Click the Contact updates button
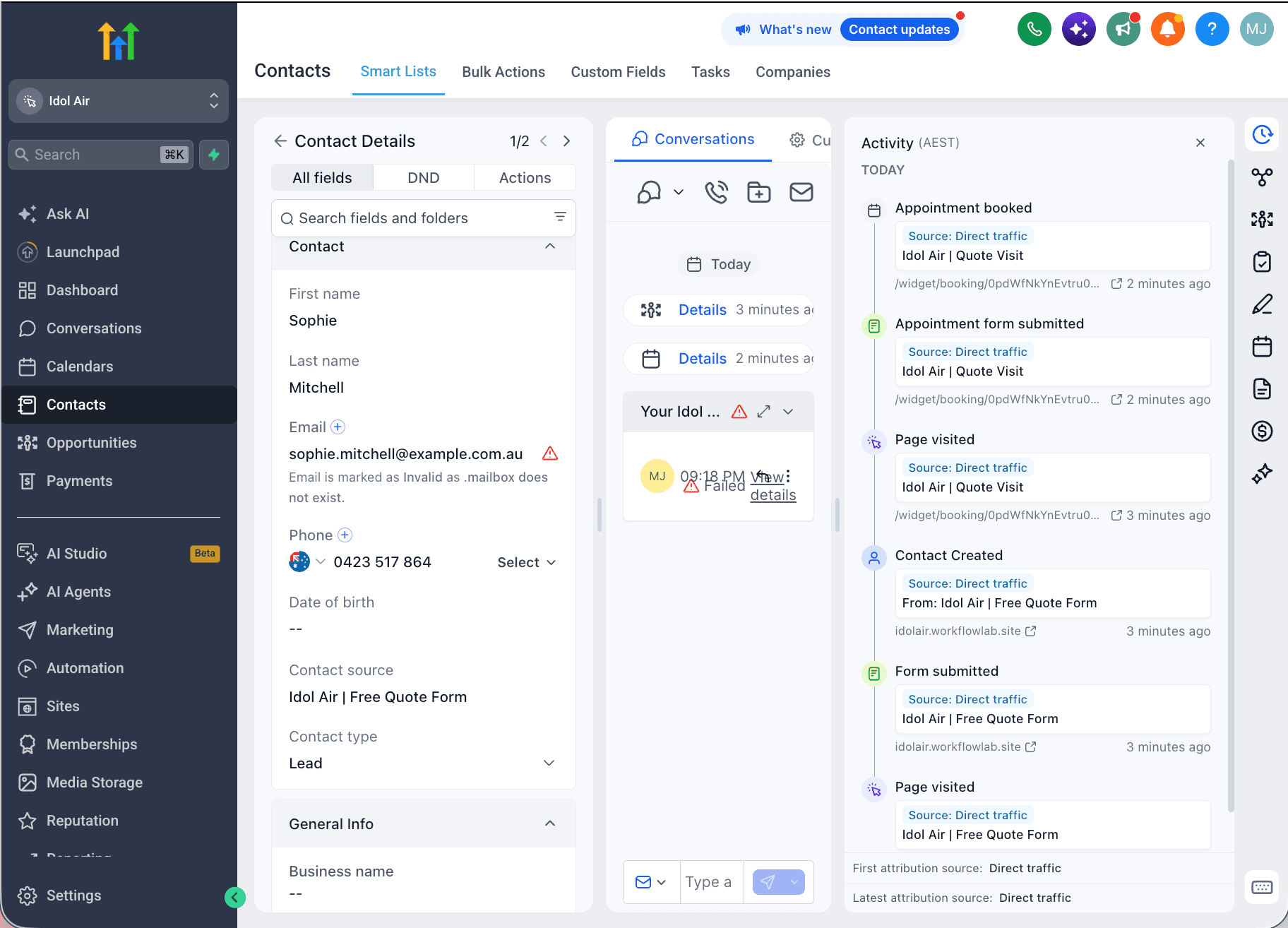The image size is (1288, 928). point(899,30)
